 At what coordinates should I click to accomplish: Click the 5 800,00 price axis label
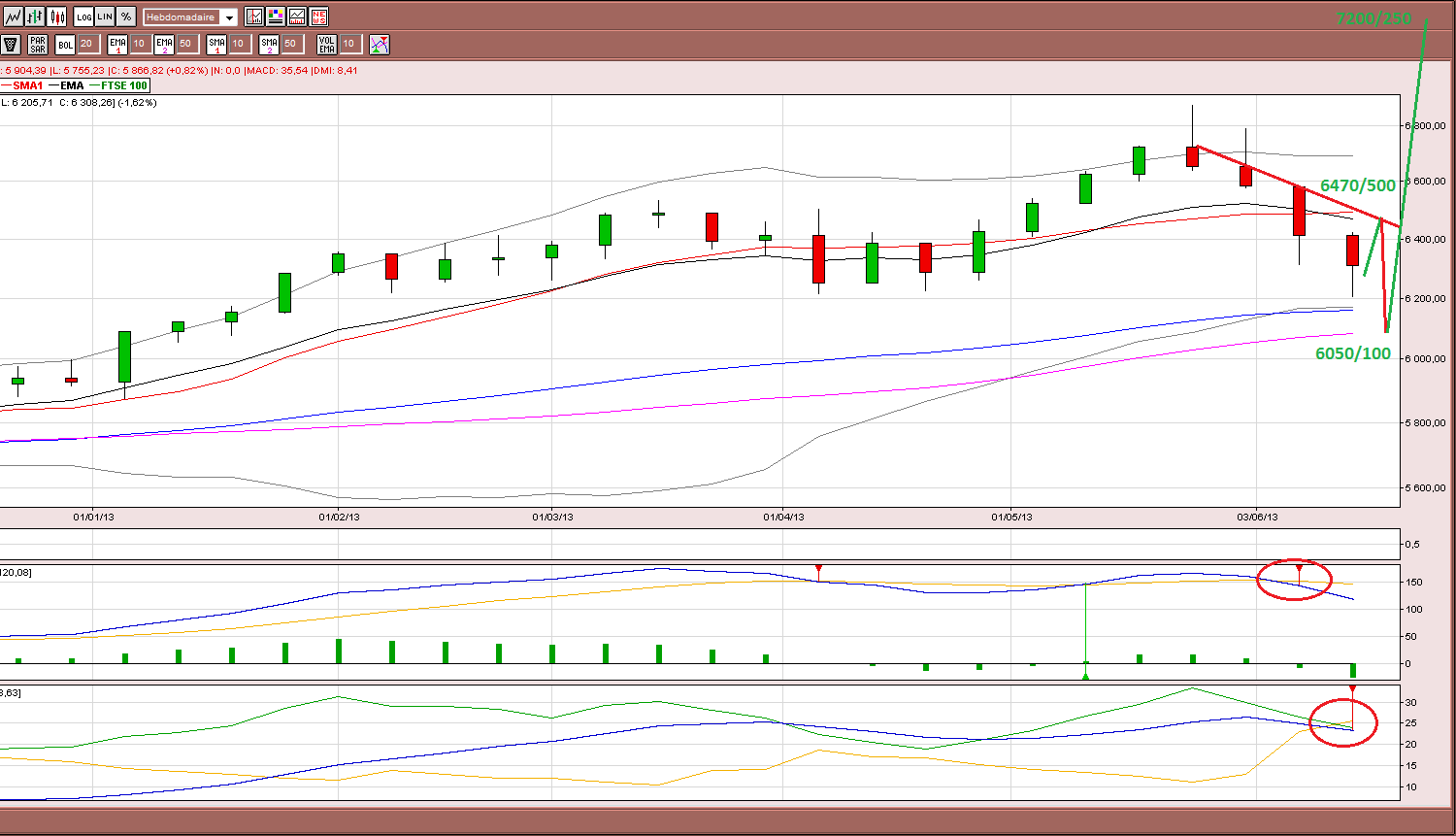[1426, 422]
